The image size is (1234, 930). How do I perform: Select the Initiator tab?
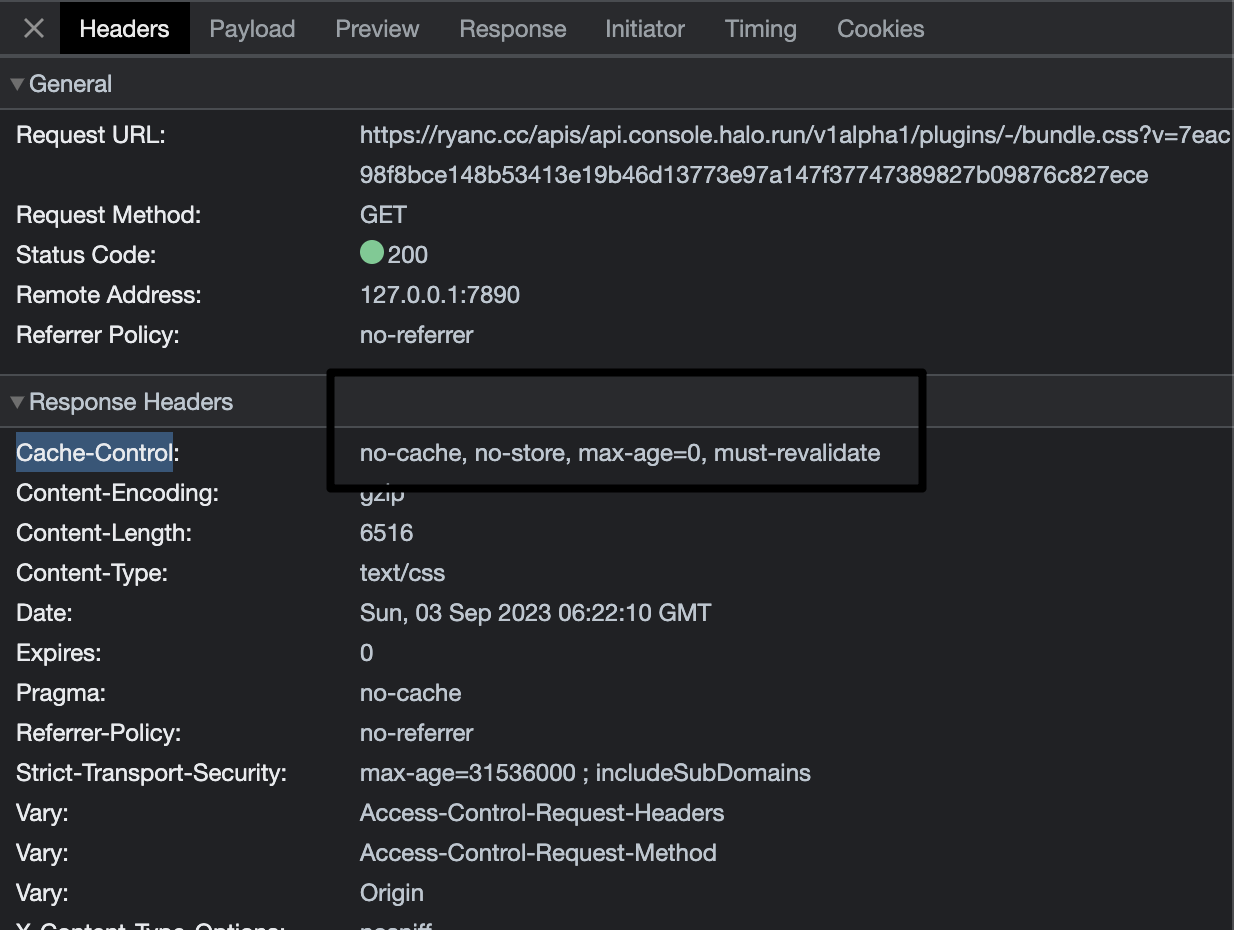tap(644, 28)
